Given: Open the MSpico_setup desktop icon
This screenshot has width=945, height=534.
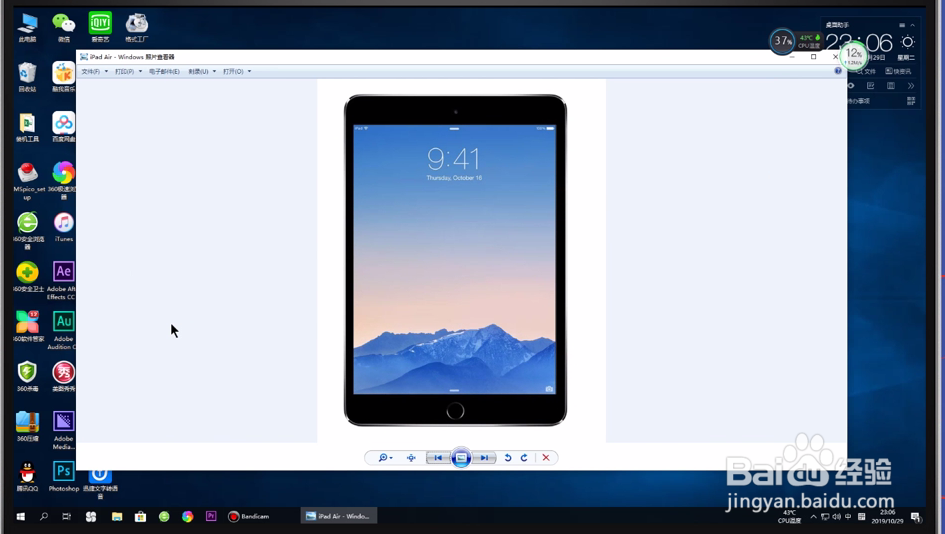Looking at the screenshot, I should point(27,180).
